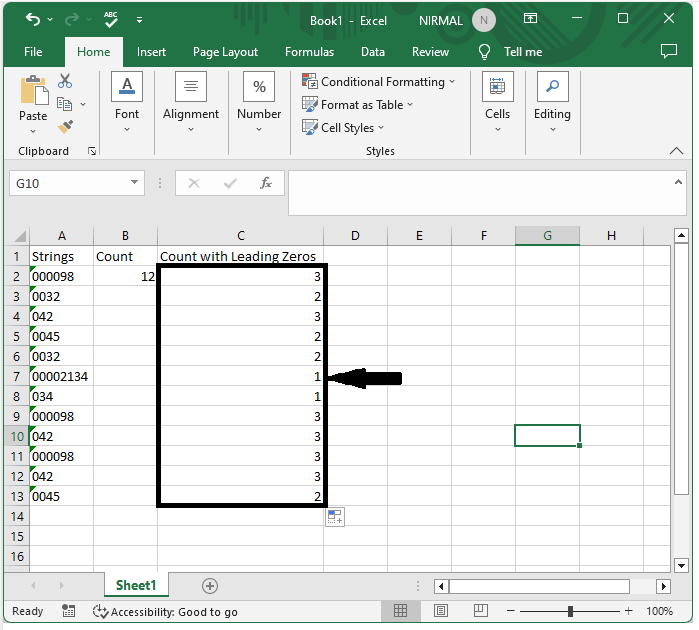Viewport: 699px width, 630px height.
Task: Collapse the ribbon with chevron
Action: click(x=676, y=151)
